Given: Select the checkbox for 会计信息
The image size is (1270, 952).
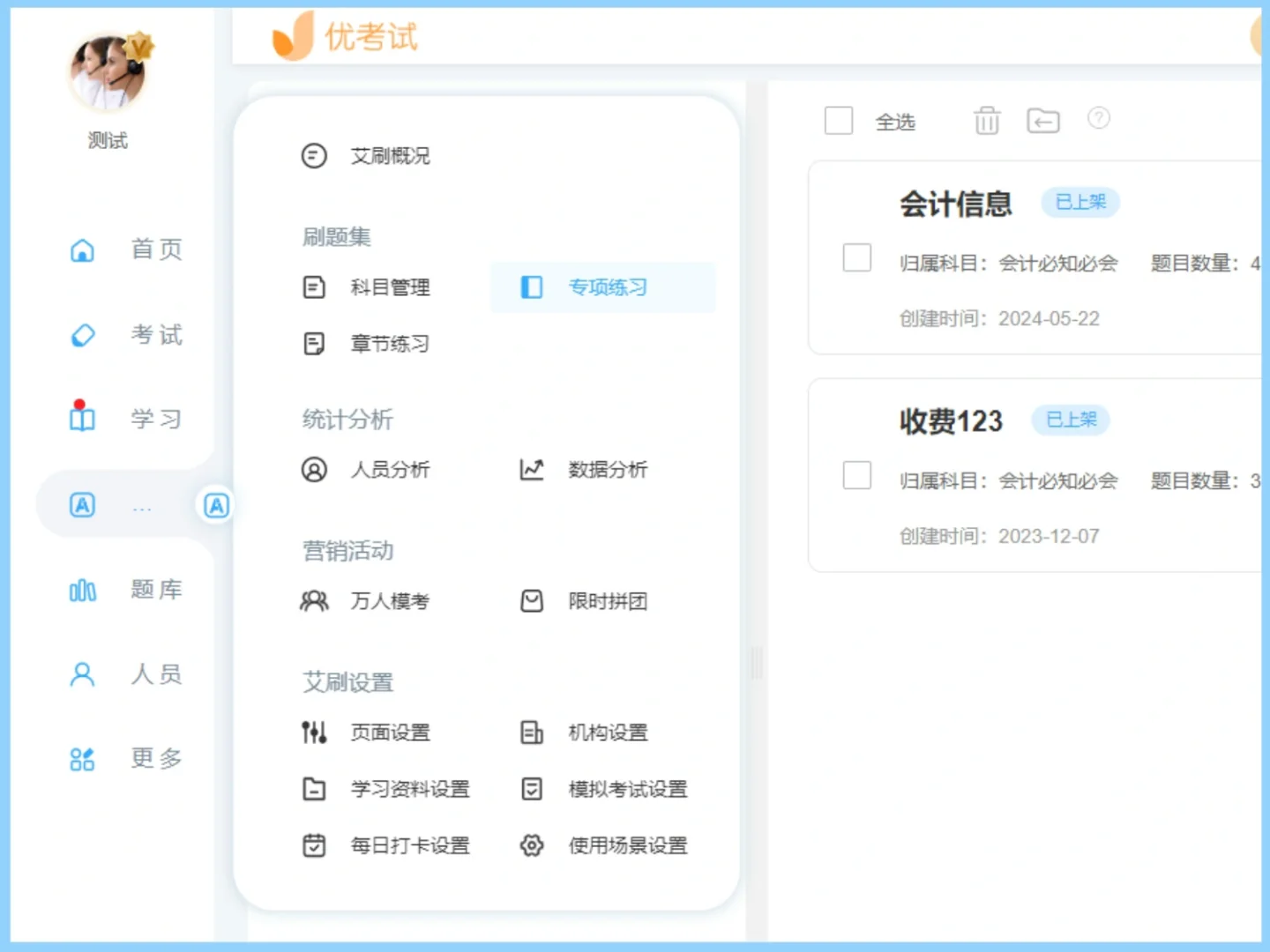Looking at the screenshot, I should click(856, 257).
